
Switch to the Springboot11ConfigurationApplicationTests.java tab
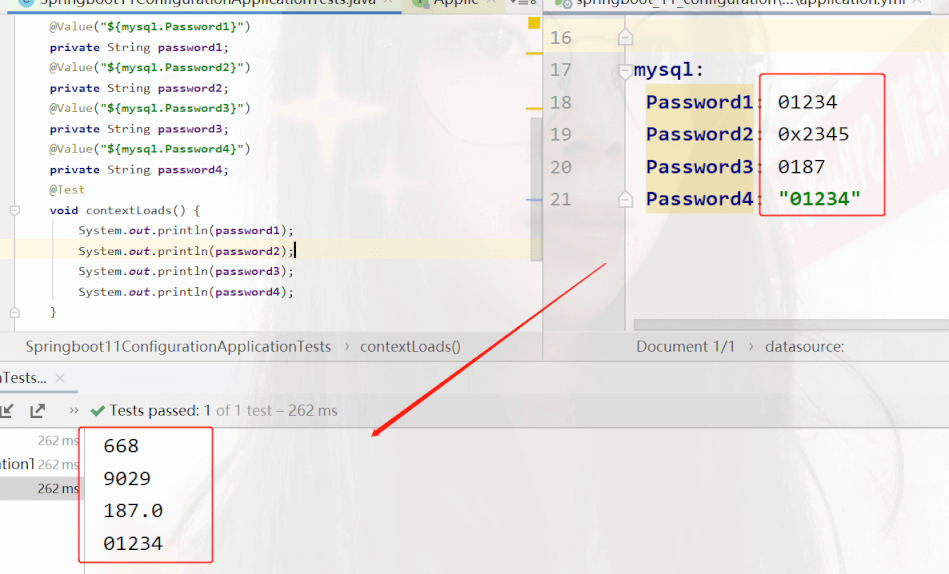207,3
